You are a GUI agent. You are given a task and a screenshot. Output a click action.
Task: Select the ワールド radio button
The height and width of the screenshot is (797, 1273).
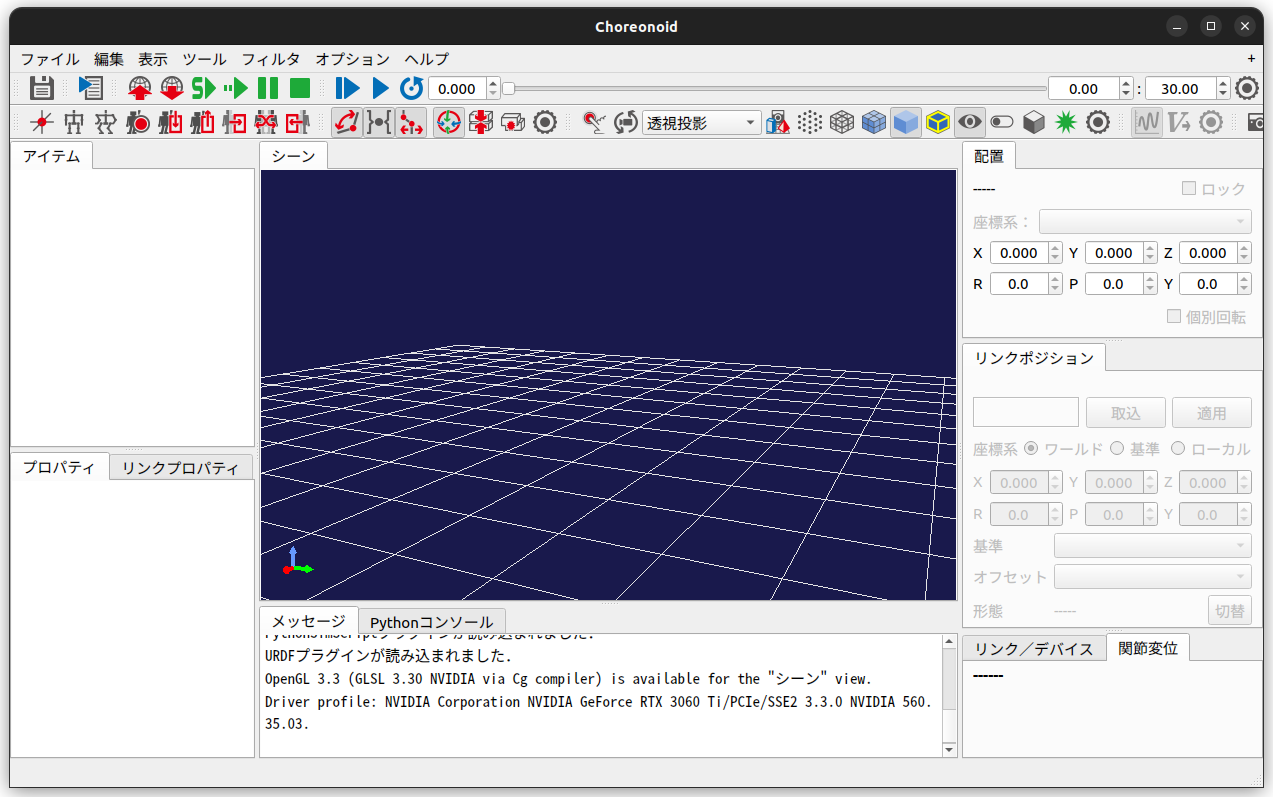click(1031, 449)
